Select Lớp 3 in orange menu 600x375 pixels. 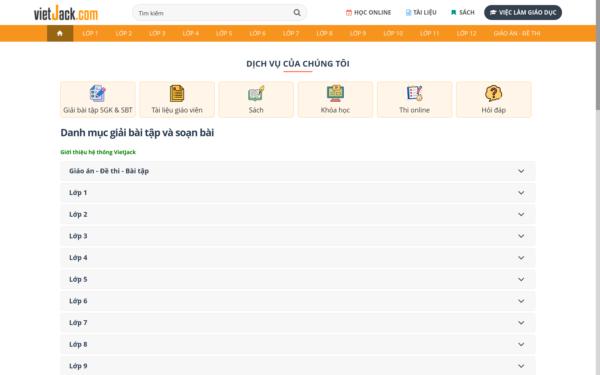157,33
